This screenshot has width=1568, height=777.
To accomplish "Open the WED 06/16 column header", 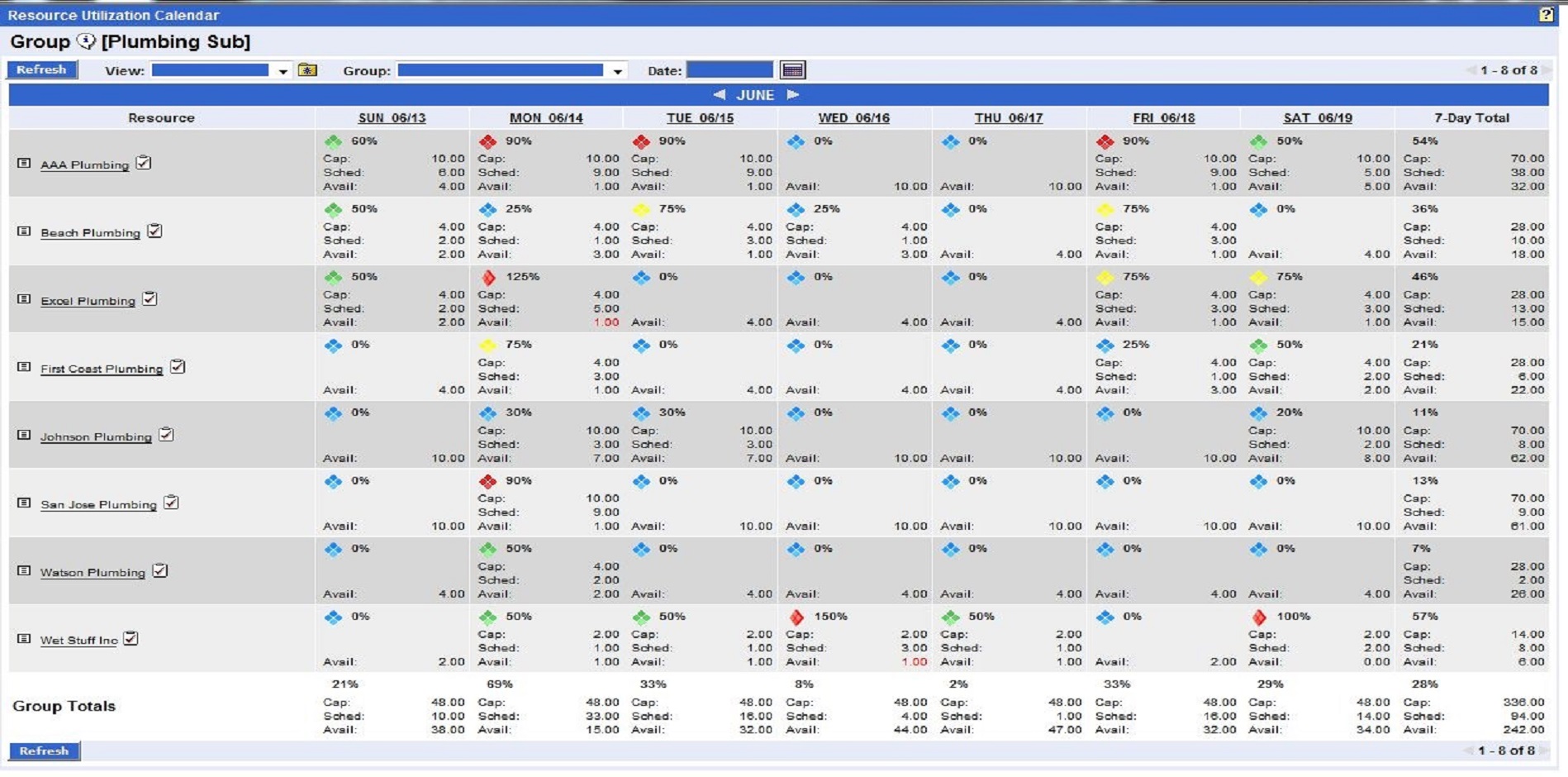I will point(853,118).
